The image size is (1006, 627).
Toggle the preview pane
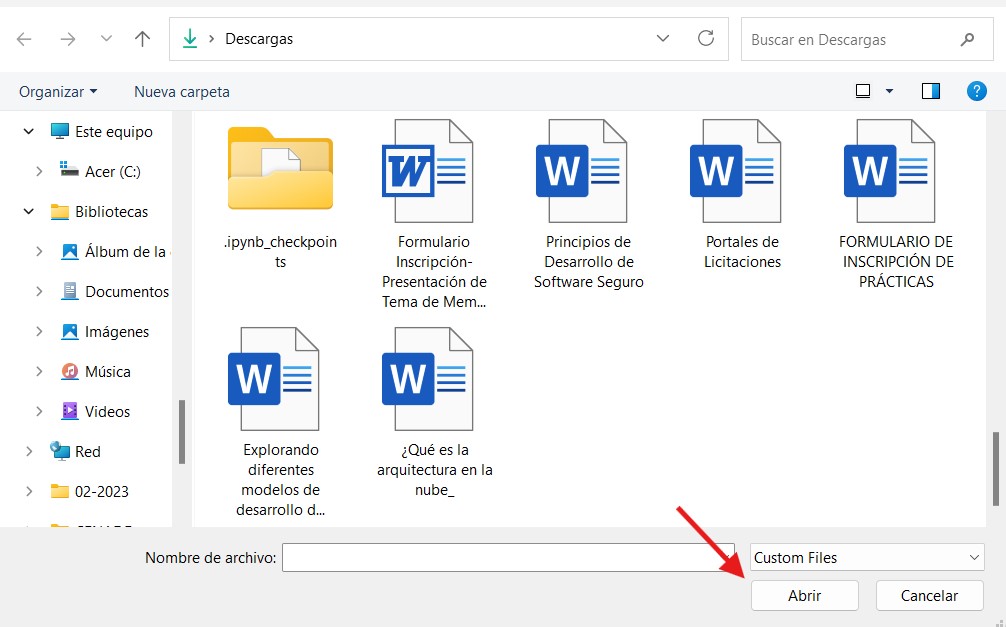tap(931, 91)
